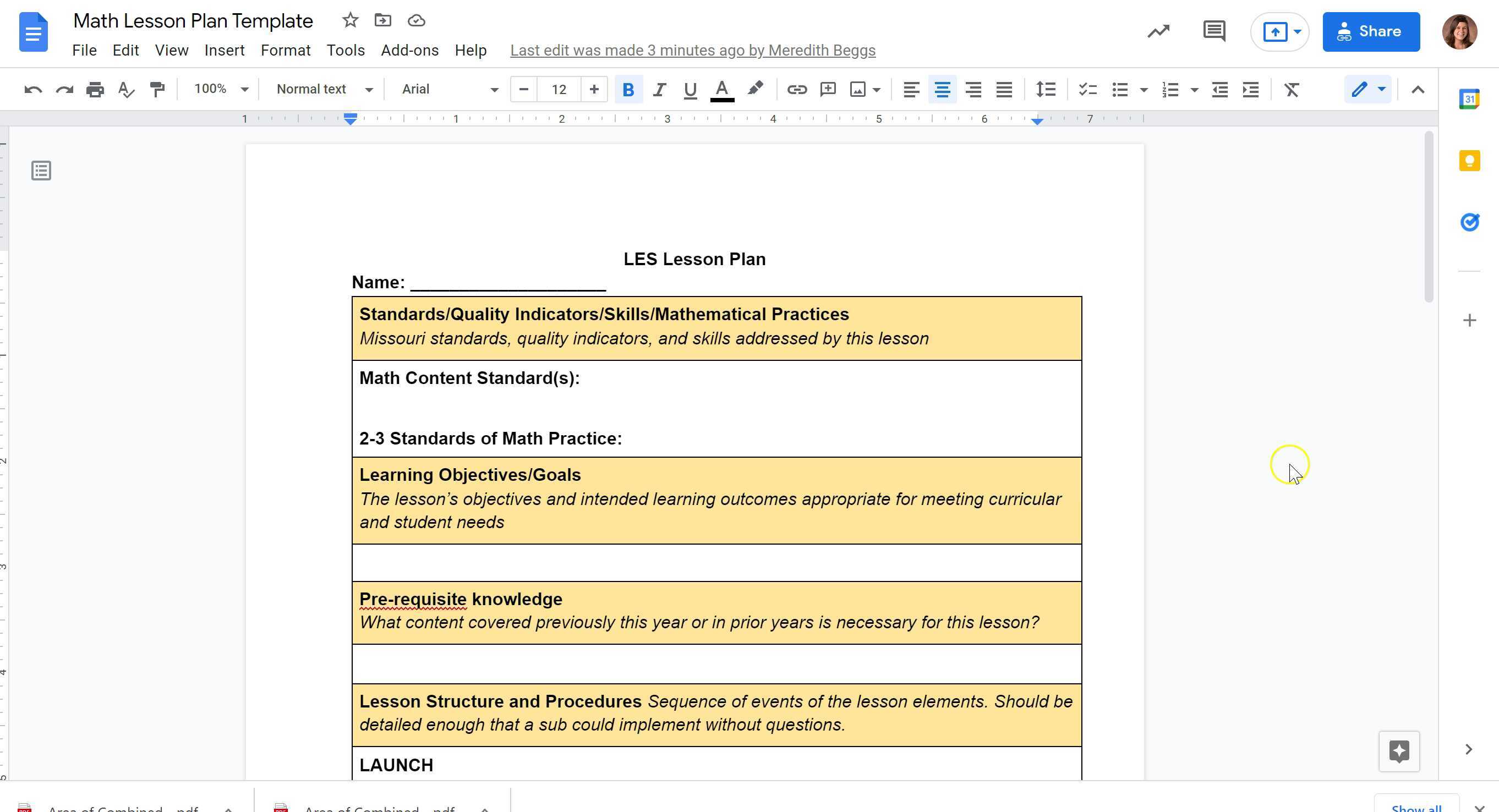Open the Arial font dropdown
The image size is (1499, 812).
click(x=450, y=90)
